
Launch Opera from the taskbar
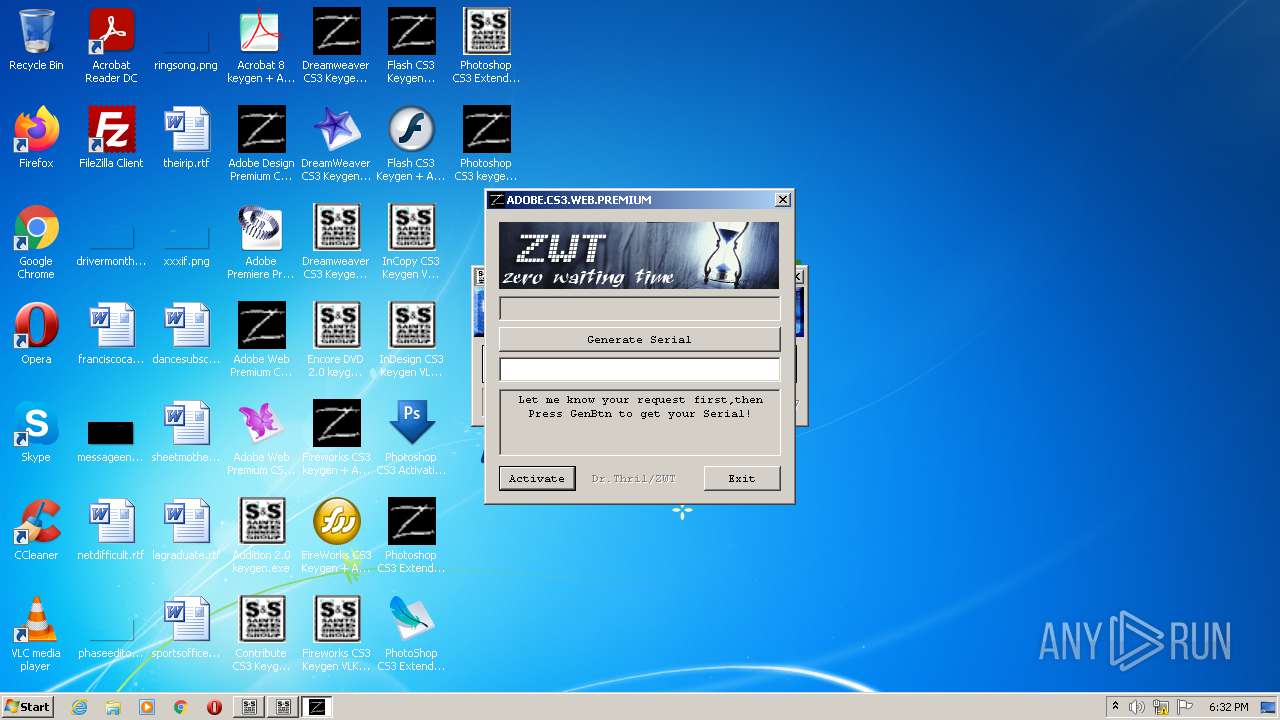coord(214,707)
